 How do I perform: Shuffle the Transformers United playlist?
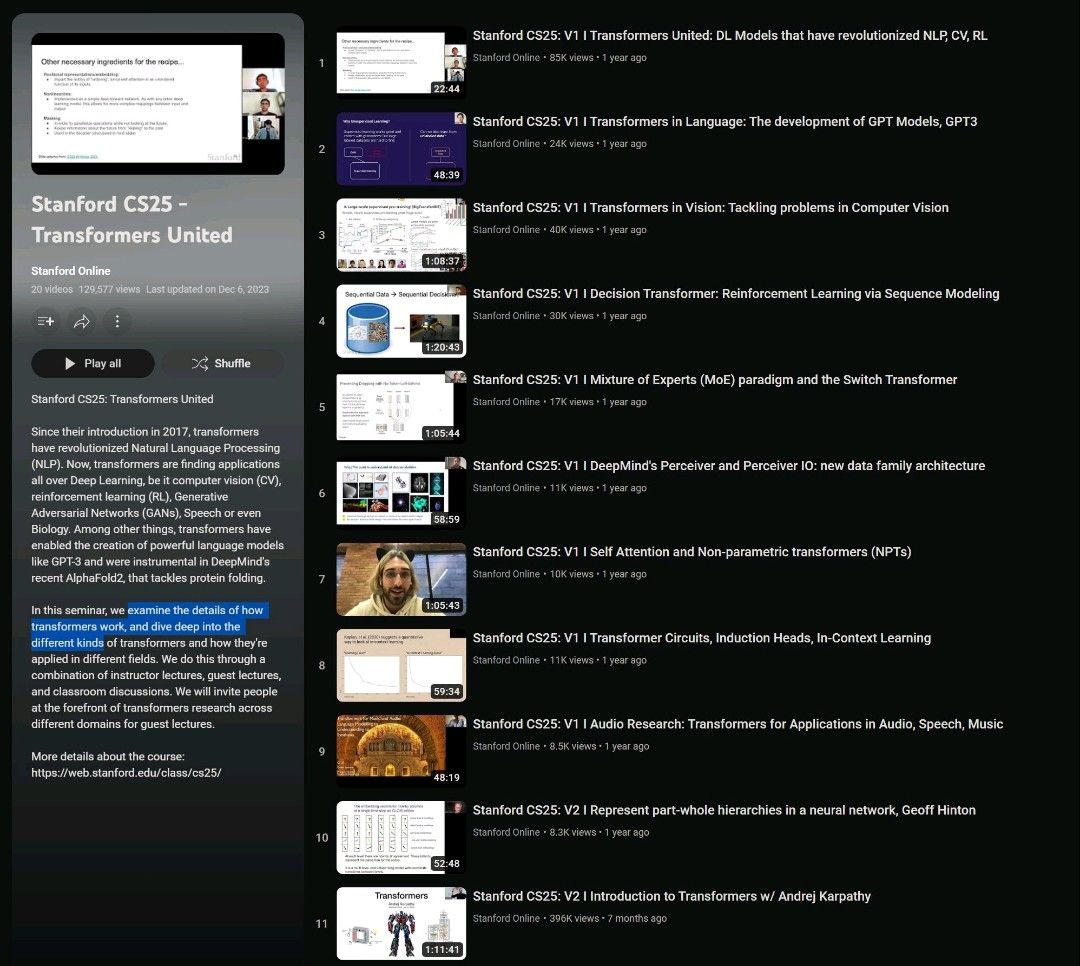tap(222, 363)
